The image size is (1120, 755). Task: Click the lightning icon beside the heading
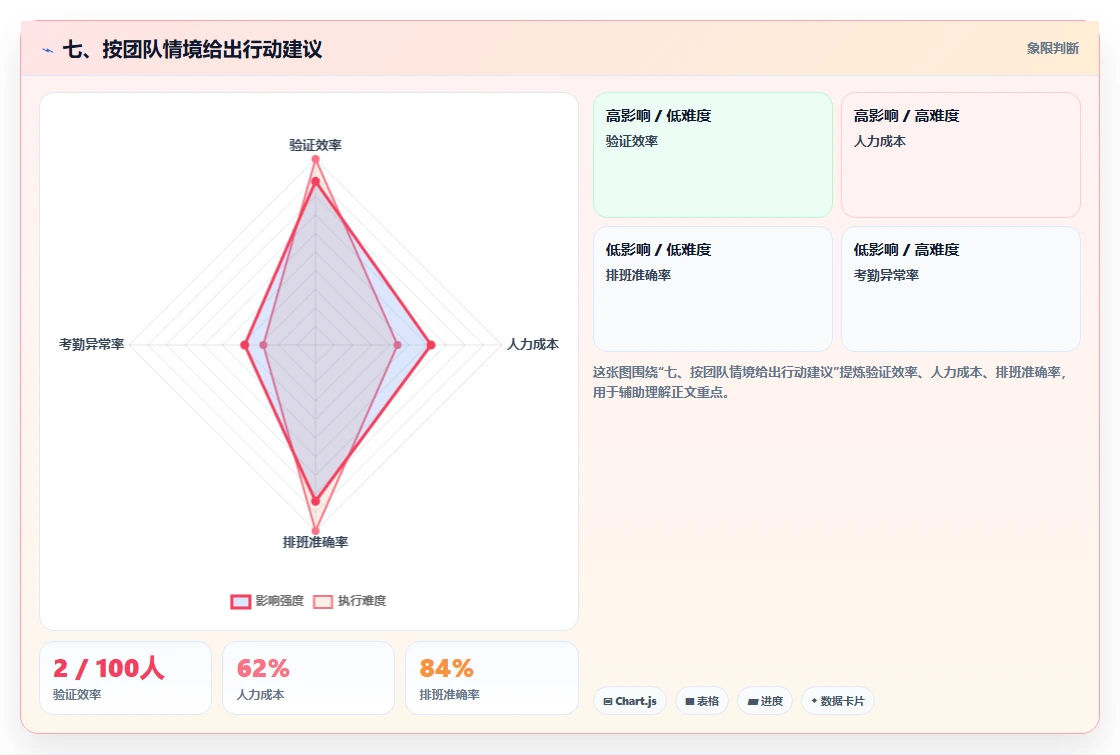(48, 50)
